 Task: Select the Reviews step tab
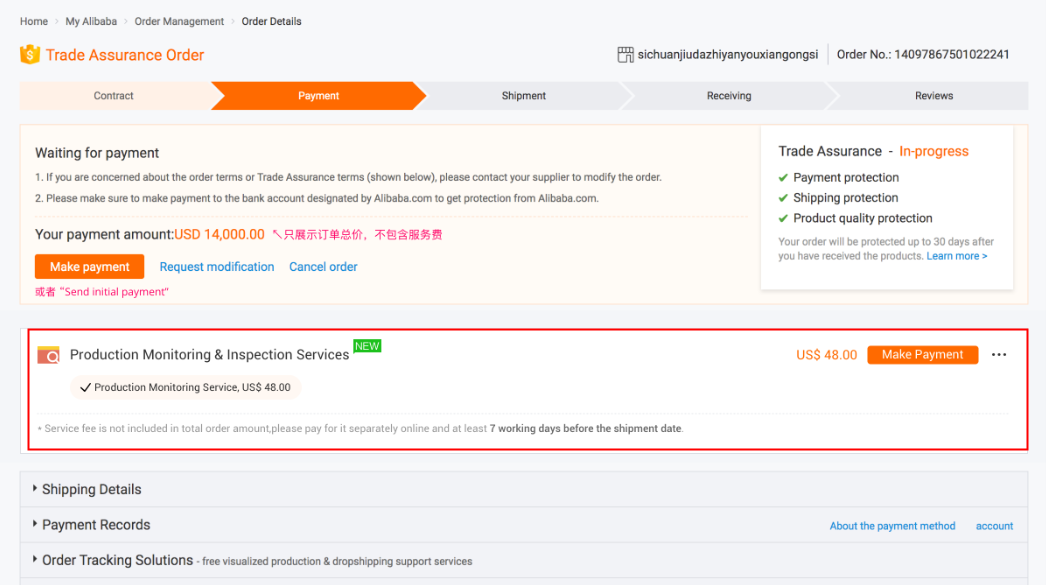[x=934, y=96]
